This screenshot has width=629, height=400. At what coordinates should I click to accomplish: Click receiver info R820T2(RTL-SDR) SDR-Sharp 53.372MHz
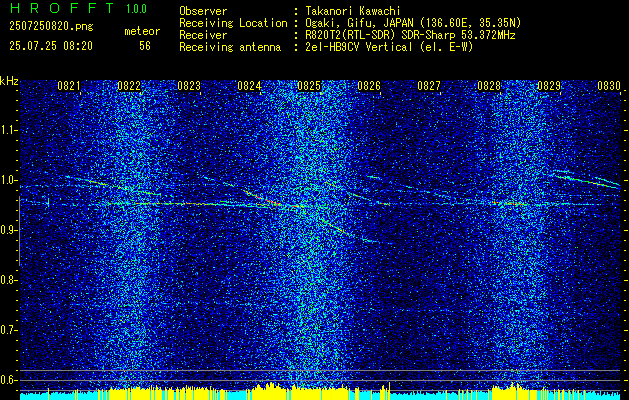[410, 35]
